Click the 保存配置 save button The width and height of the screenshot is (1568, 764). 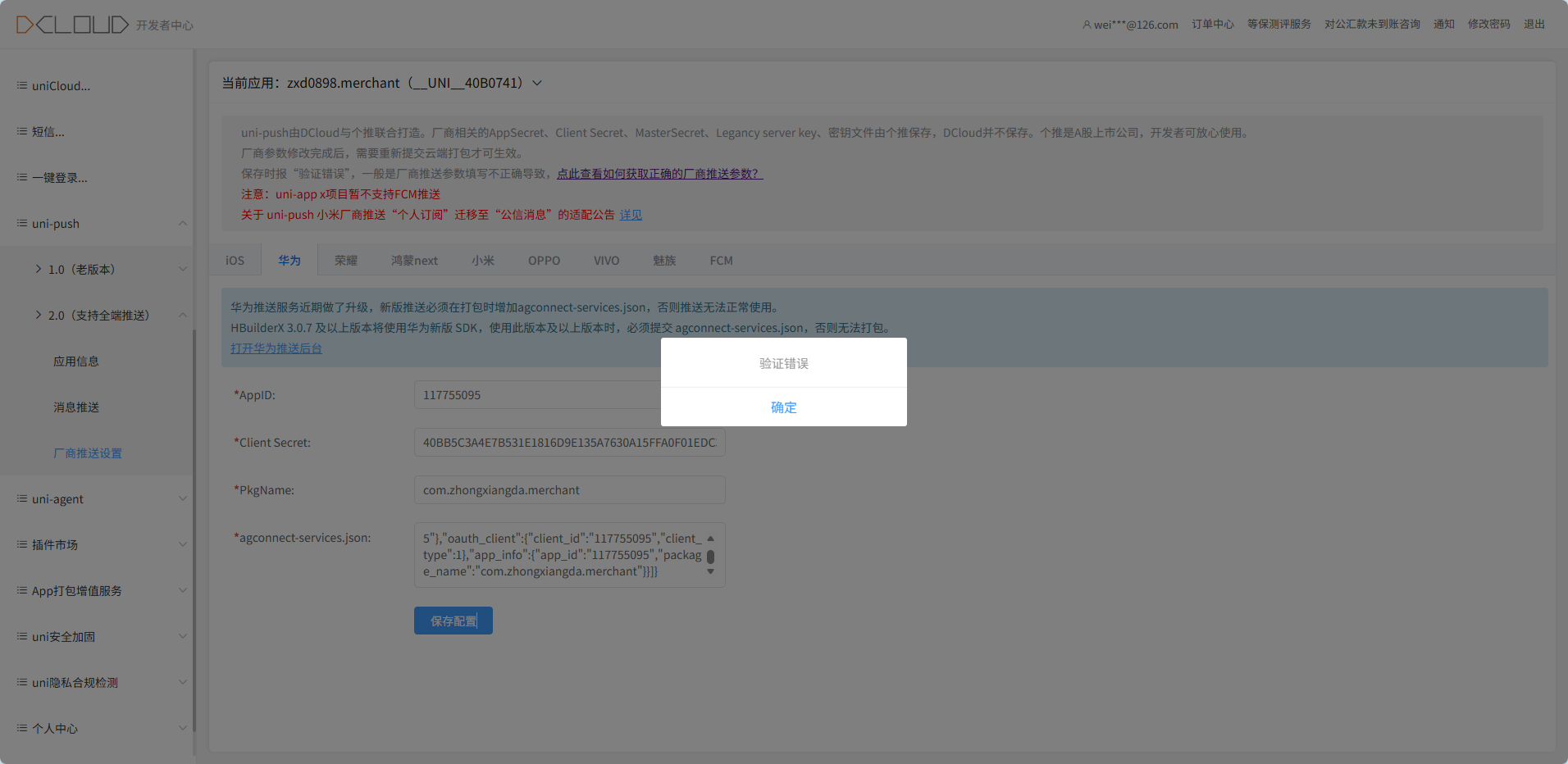[x=454, y=621]
